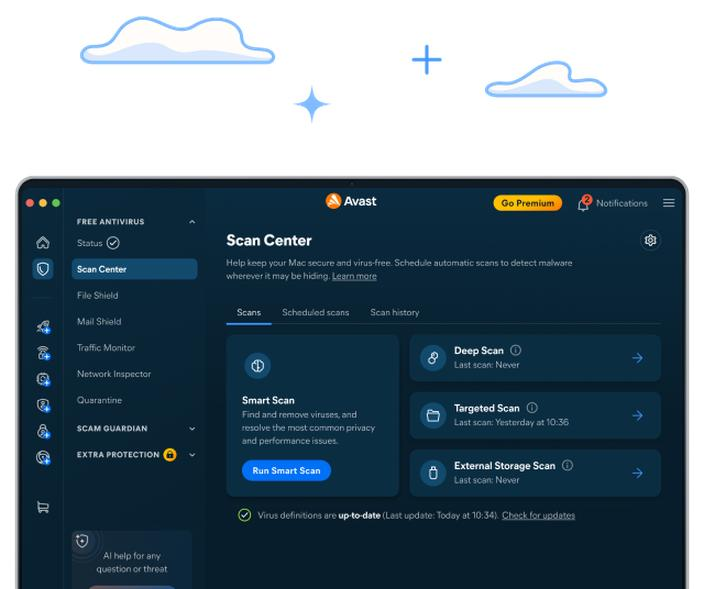The height and width of the screenshot is (589, 704).
Task: Click the checkmark icon beside Status
Action: [113, 243]
